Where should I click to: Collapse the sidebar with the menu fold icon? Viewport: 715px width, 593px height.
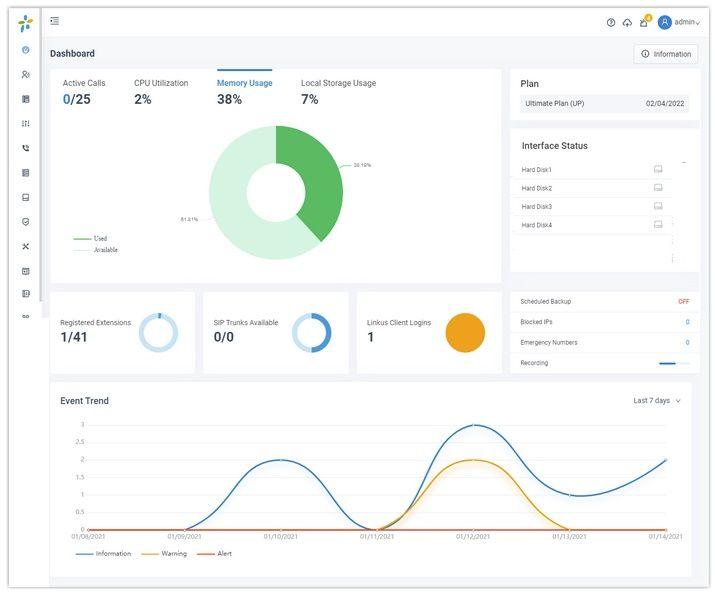coord(54,21)
